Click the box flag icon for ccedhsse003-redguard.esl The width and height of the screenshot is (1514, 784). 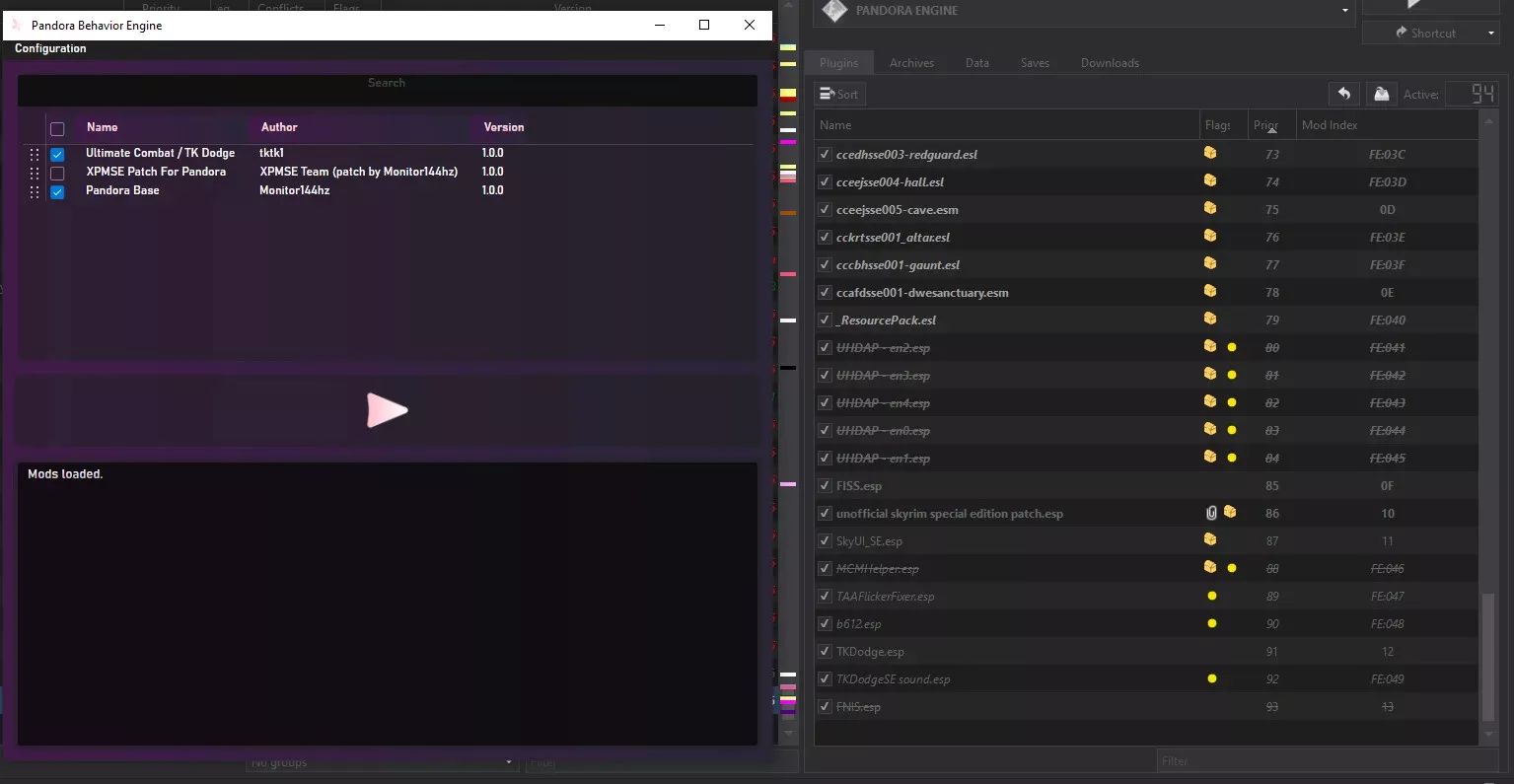coord(1210,153)
